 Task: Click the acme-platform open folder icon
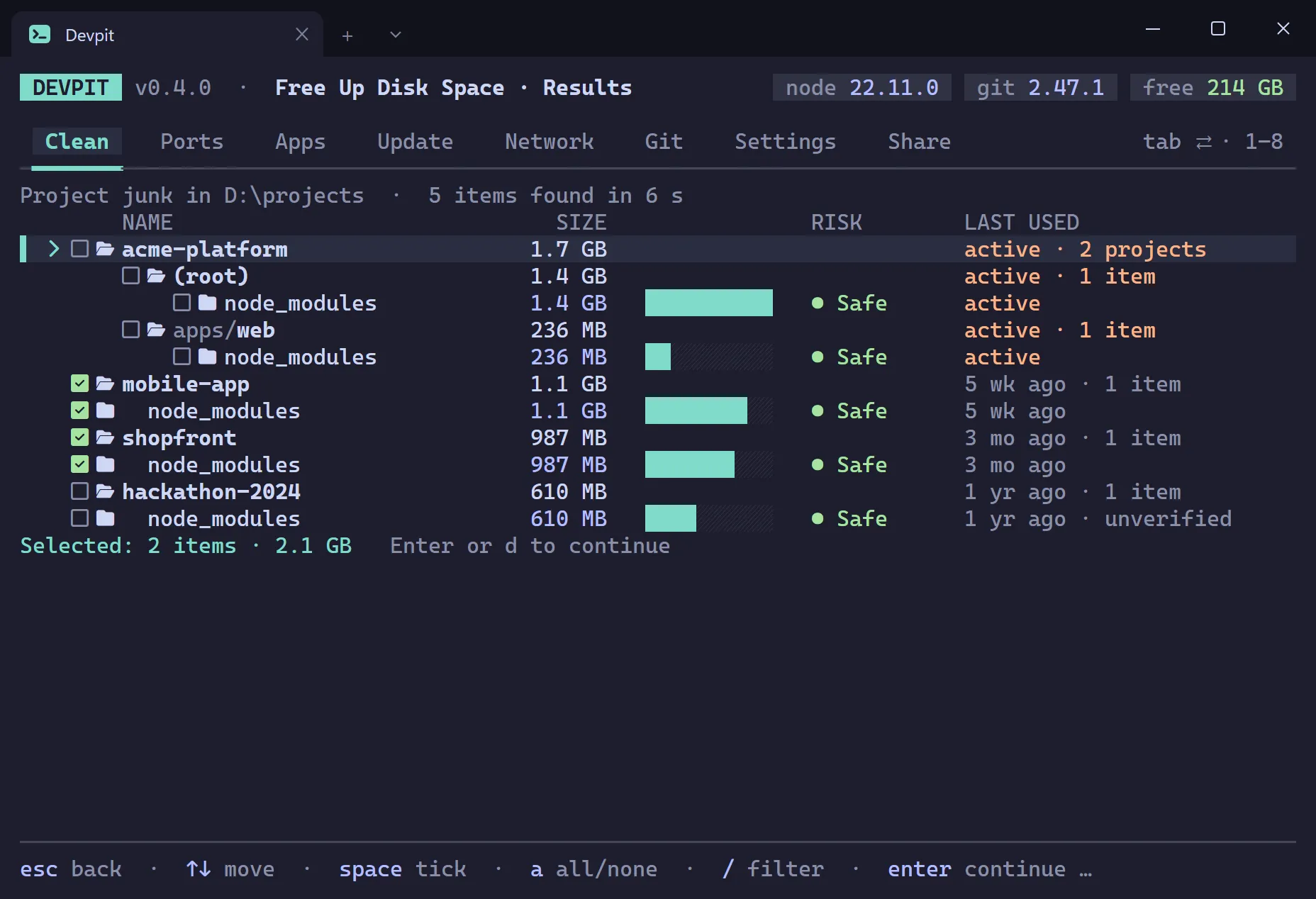tap(105, 249)
